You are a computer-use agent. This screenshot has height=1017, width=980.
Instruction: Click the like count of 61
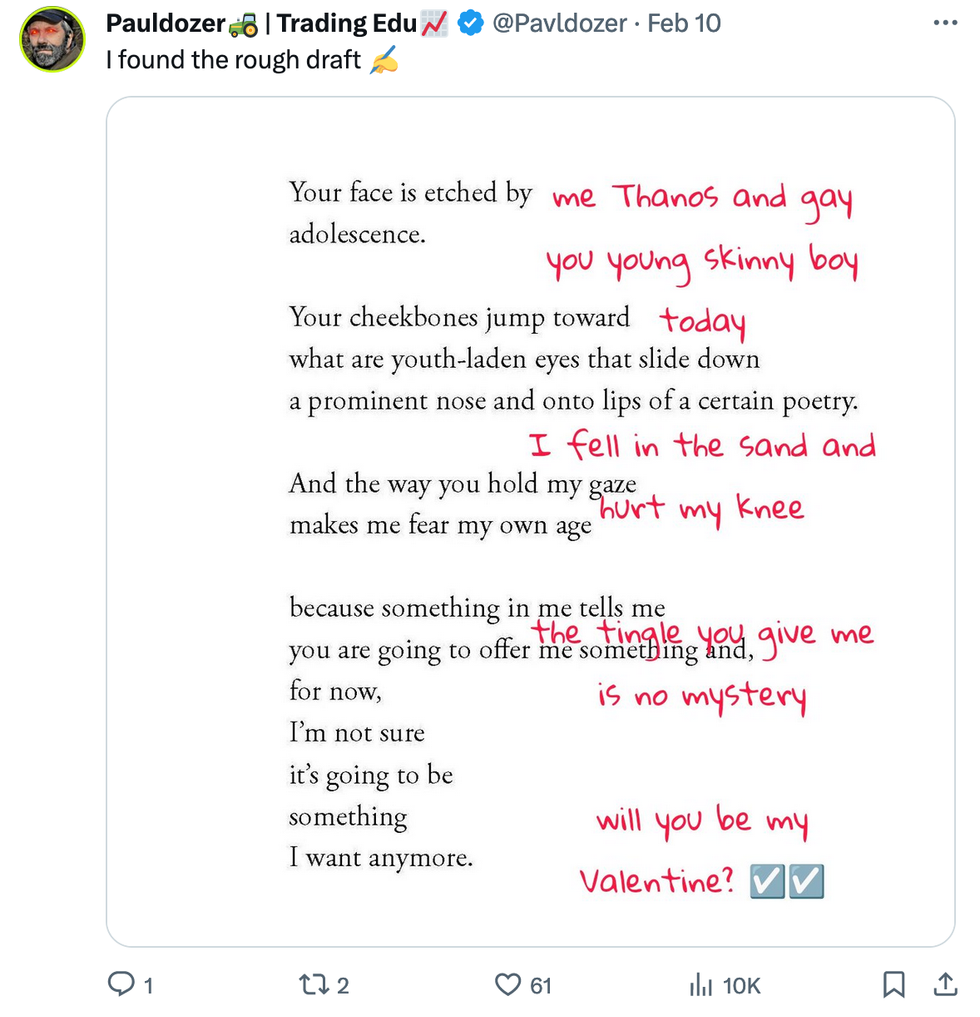click(x=540, y=986)
